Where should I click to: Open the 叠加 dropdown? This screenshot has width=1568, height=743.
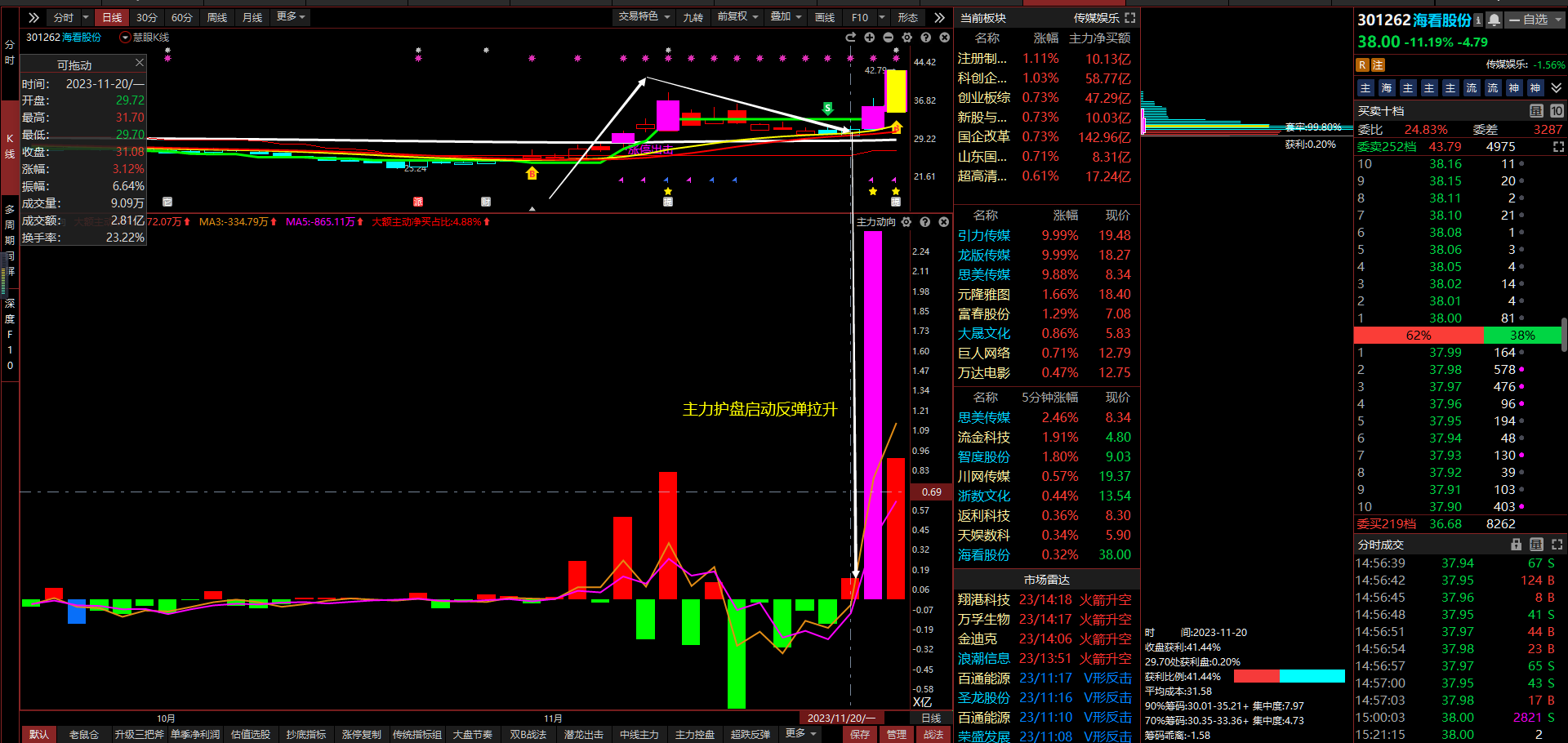(786, 17)
